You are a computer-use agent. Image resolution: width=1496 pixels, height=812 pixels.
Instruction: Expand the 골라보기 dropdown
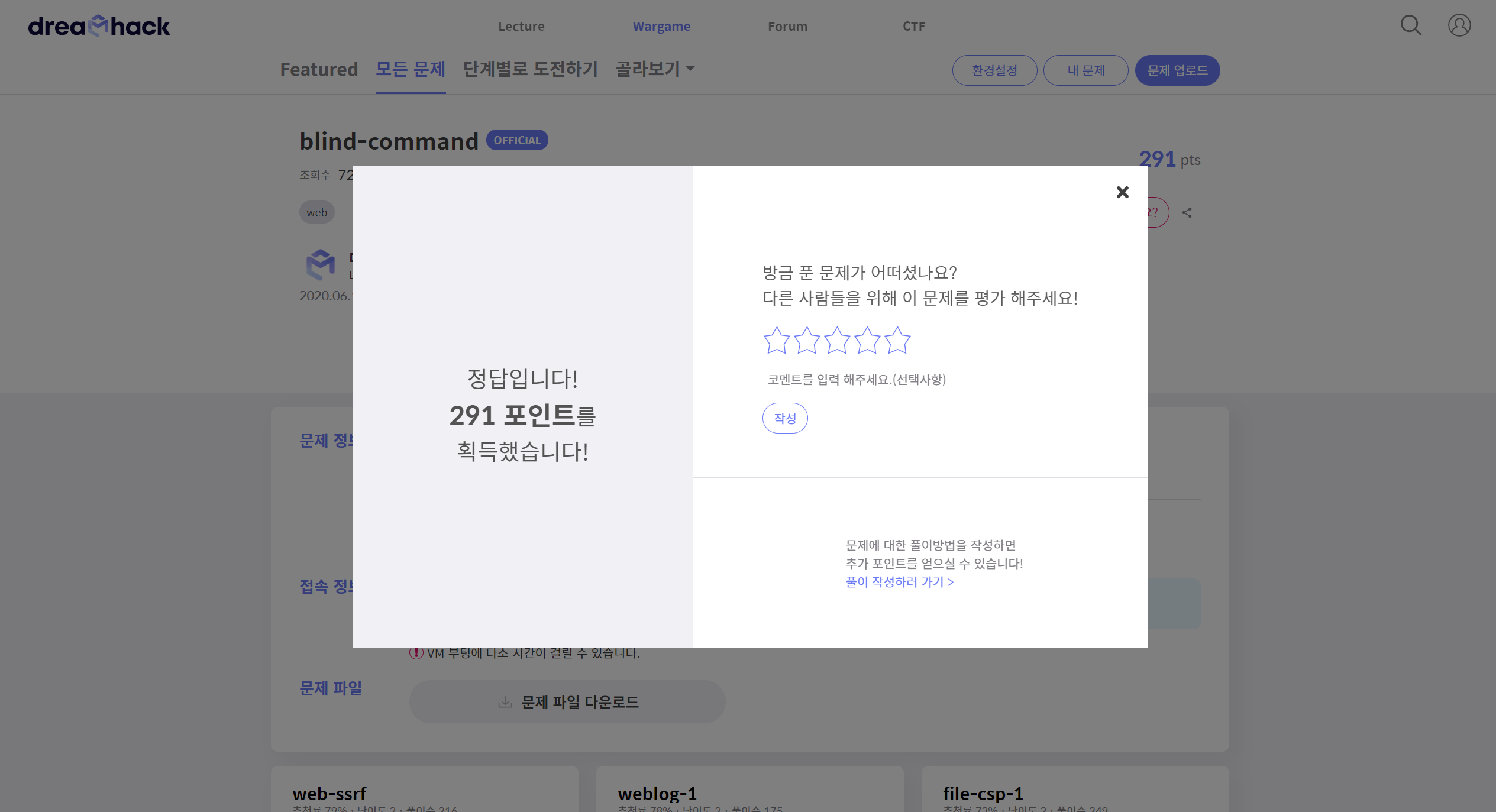pyautogui.click(x=655, y=69)
